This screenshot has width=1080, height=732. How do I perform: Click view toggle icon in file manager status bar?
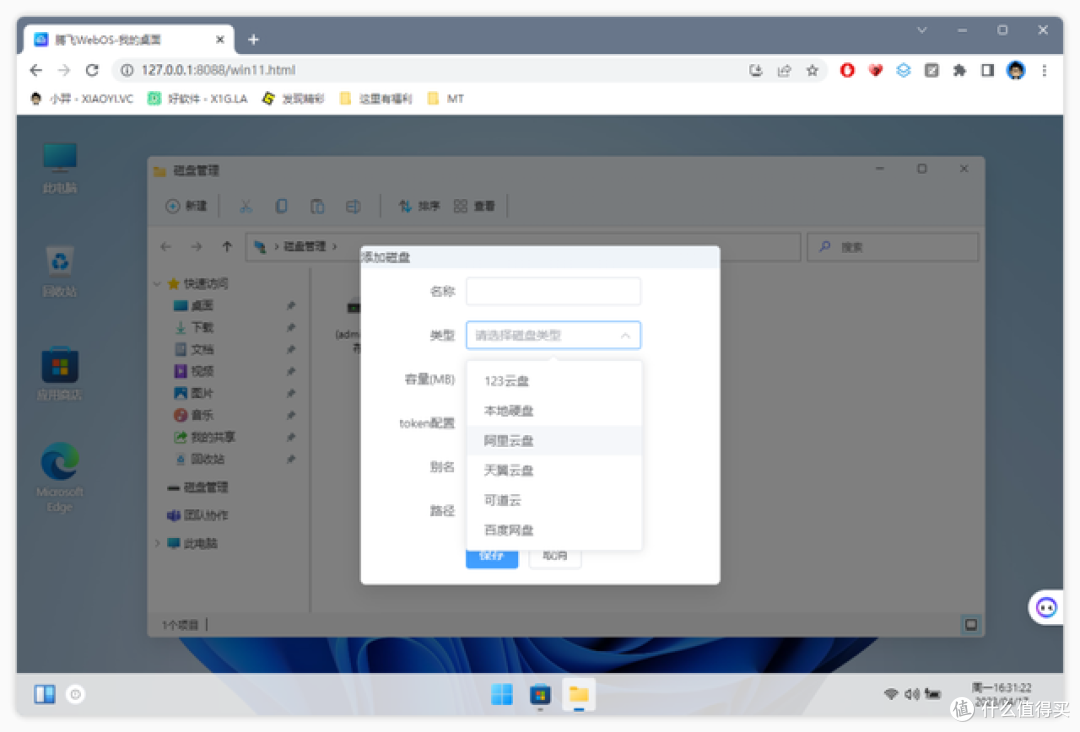click(970, 625)
